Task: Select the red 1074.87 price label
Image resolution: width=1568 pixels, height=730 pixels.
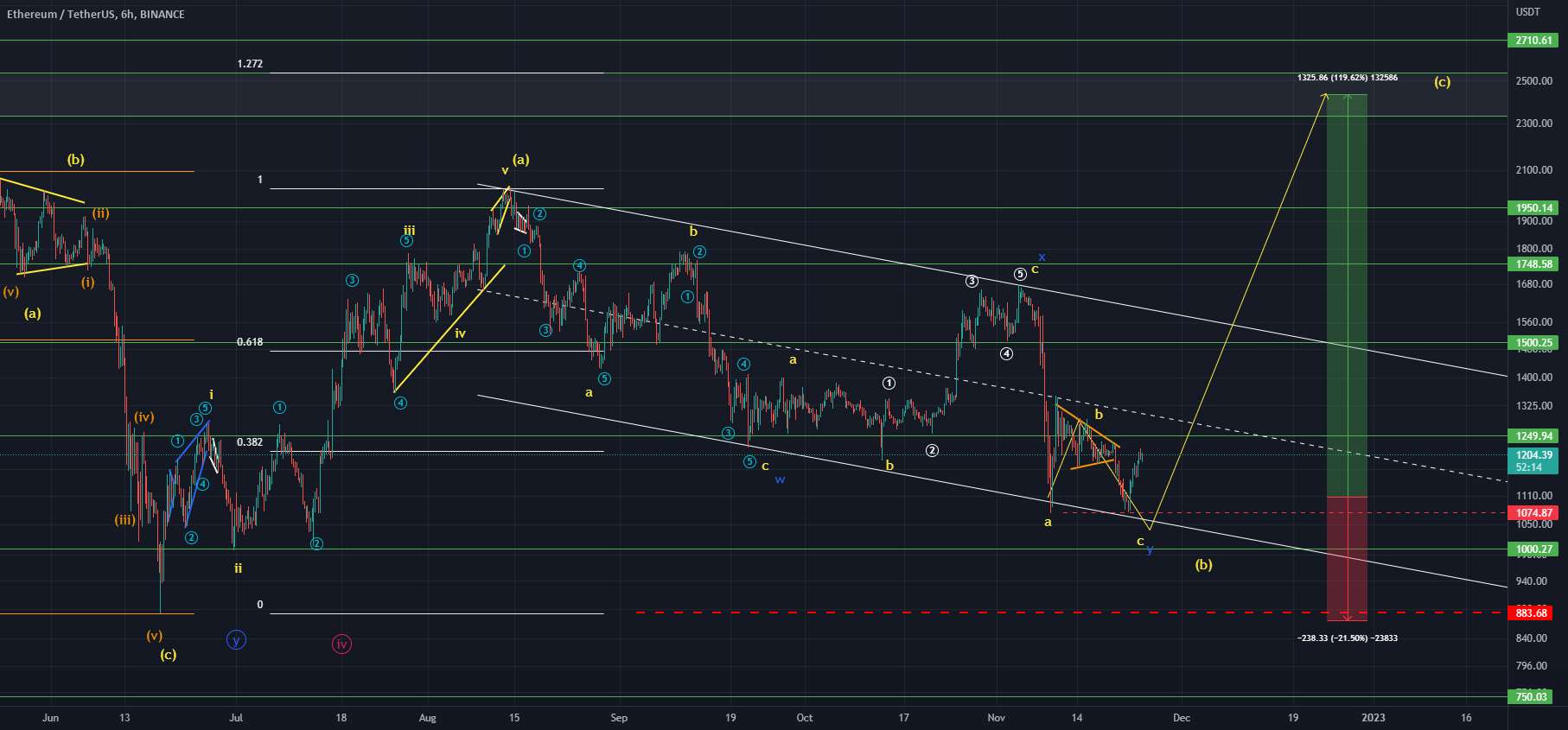Action: click(x=1533, y=513)
